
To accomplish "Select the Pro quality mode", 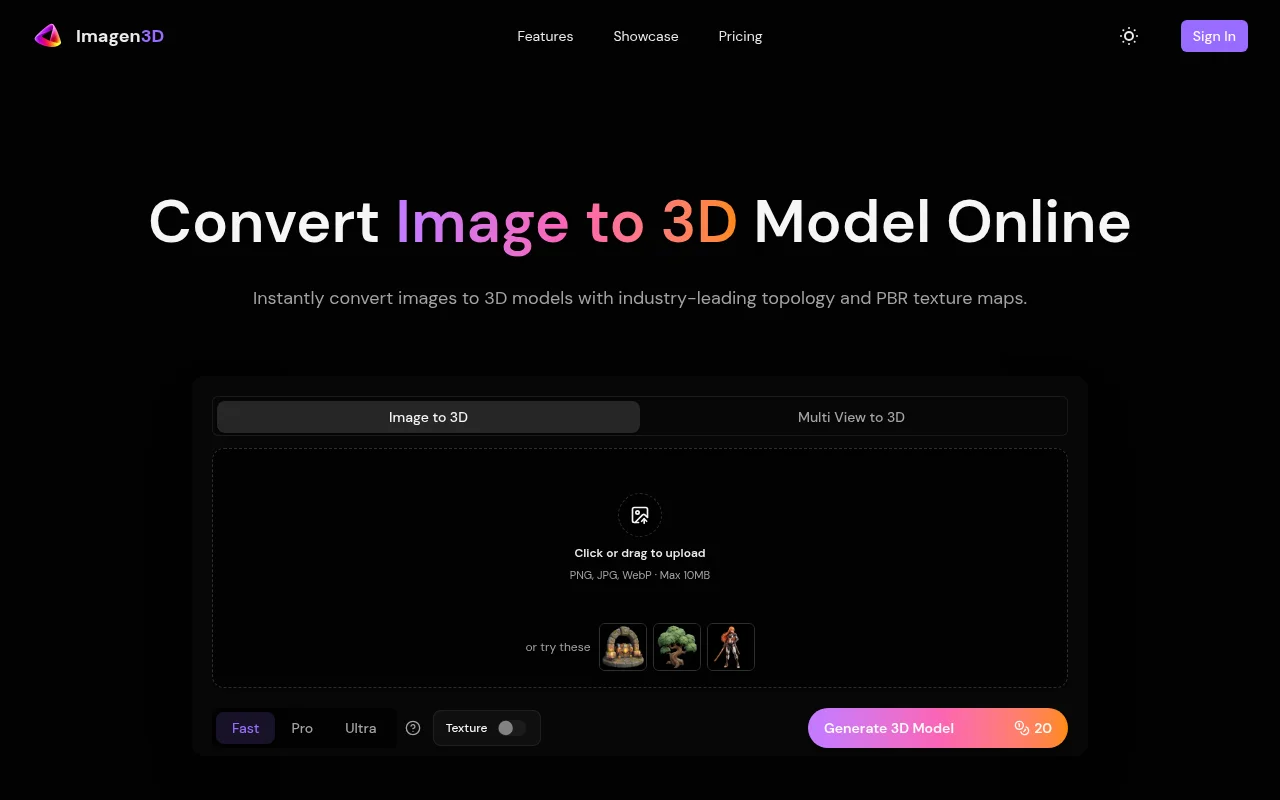I will 302,728.
